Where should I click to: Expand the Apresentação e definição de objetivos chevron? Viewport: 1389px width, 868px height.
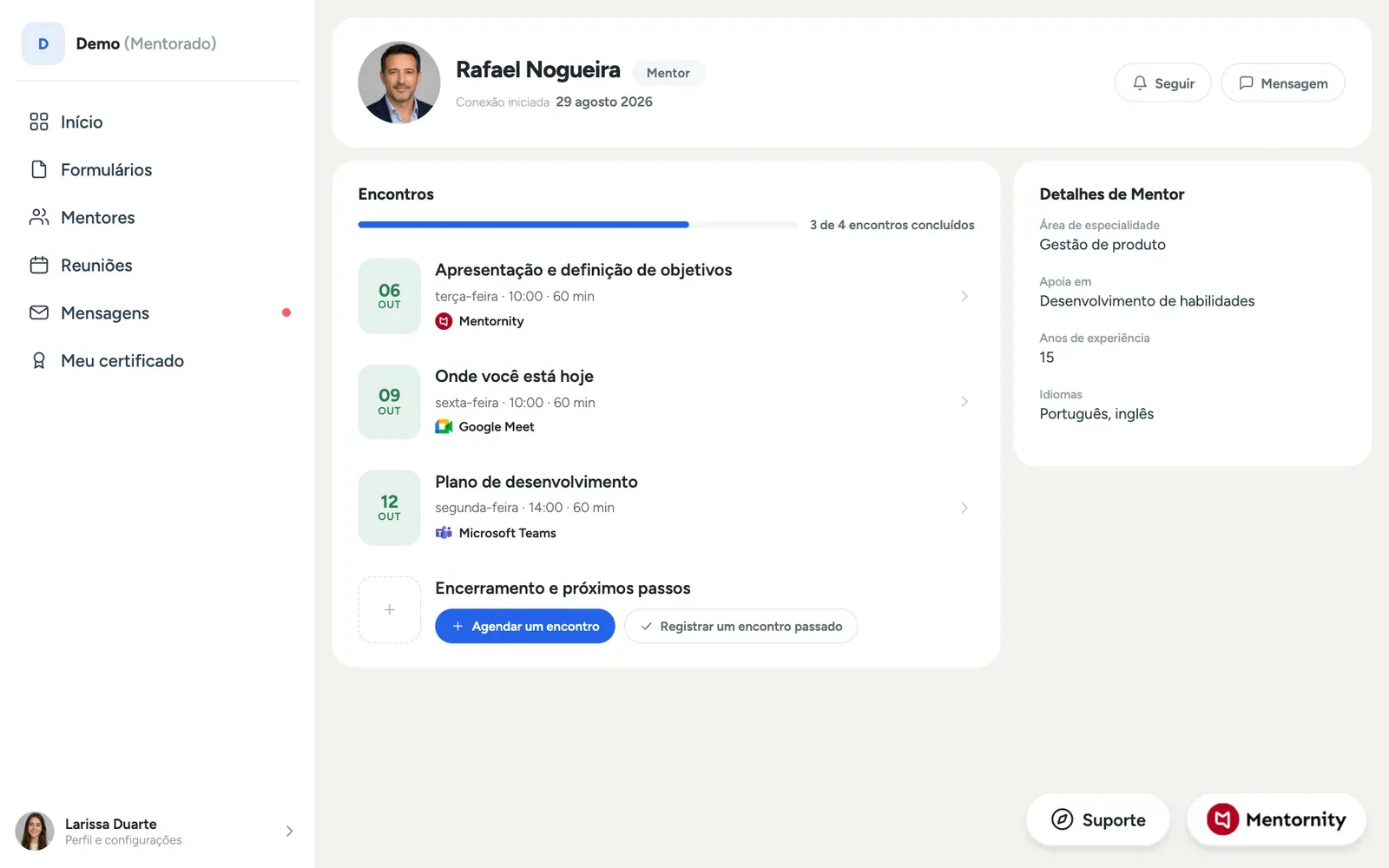(x=964, y=296)
